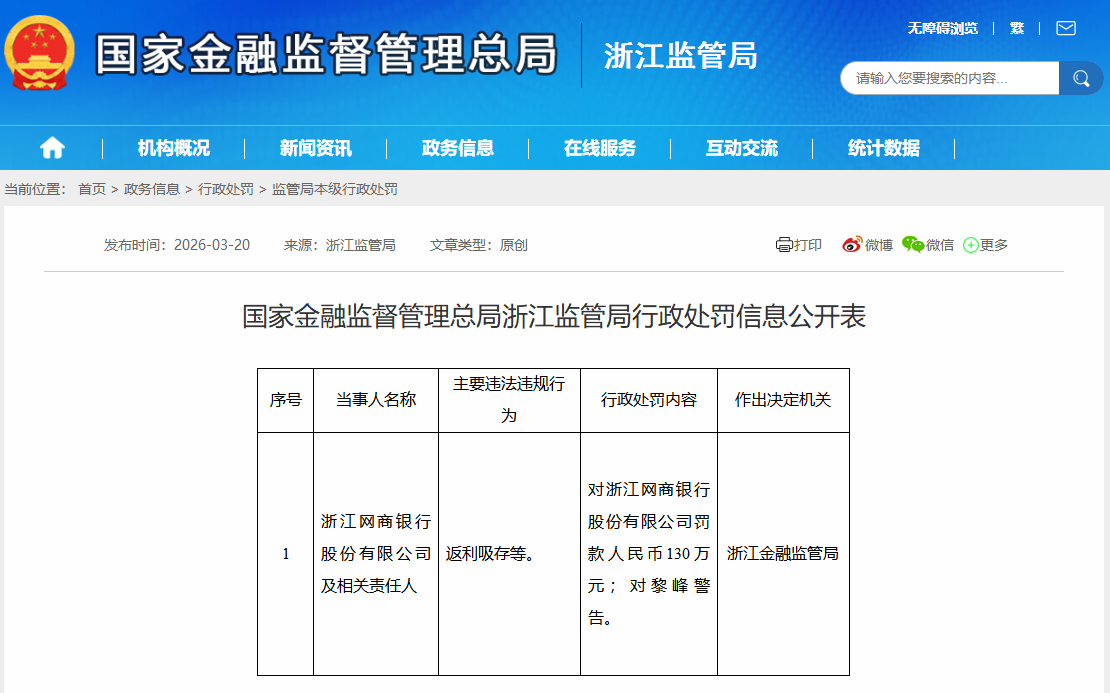Viewport: 1110px width, 693px height.
Task: Open the 统计数据 menu
Action: pos(884,148)
